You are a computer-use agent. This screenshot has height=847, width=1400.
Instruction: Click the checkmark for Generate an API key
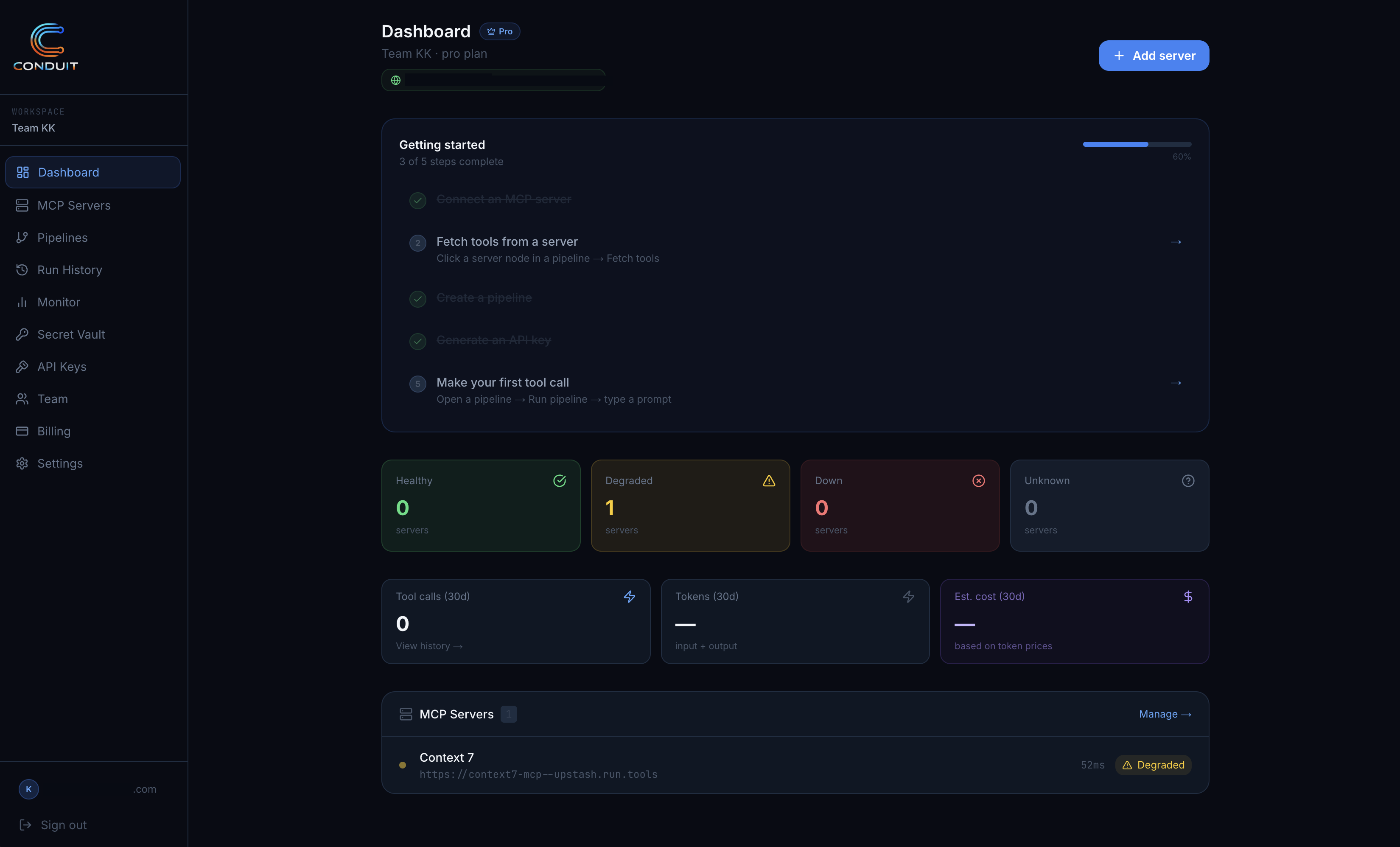(x=417, y=341)
